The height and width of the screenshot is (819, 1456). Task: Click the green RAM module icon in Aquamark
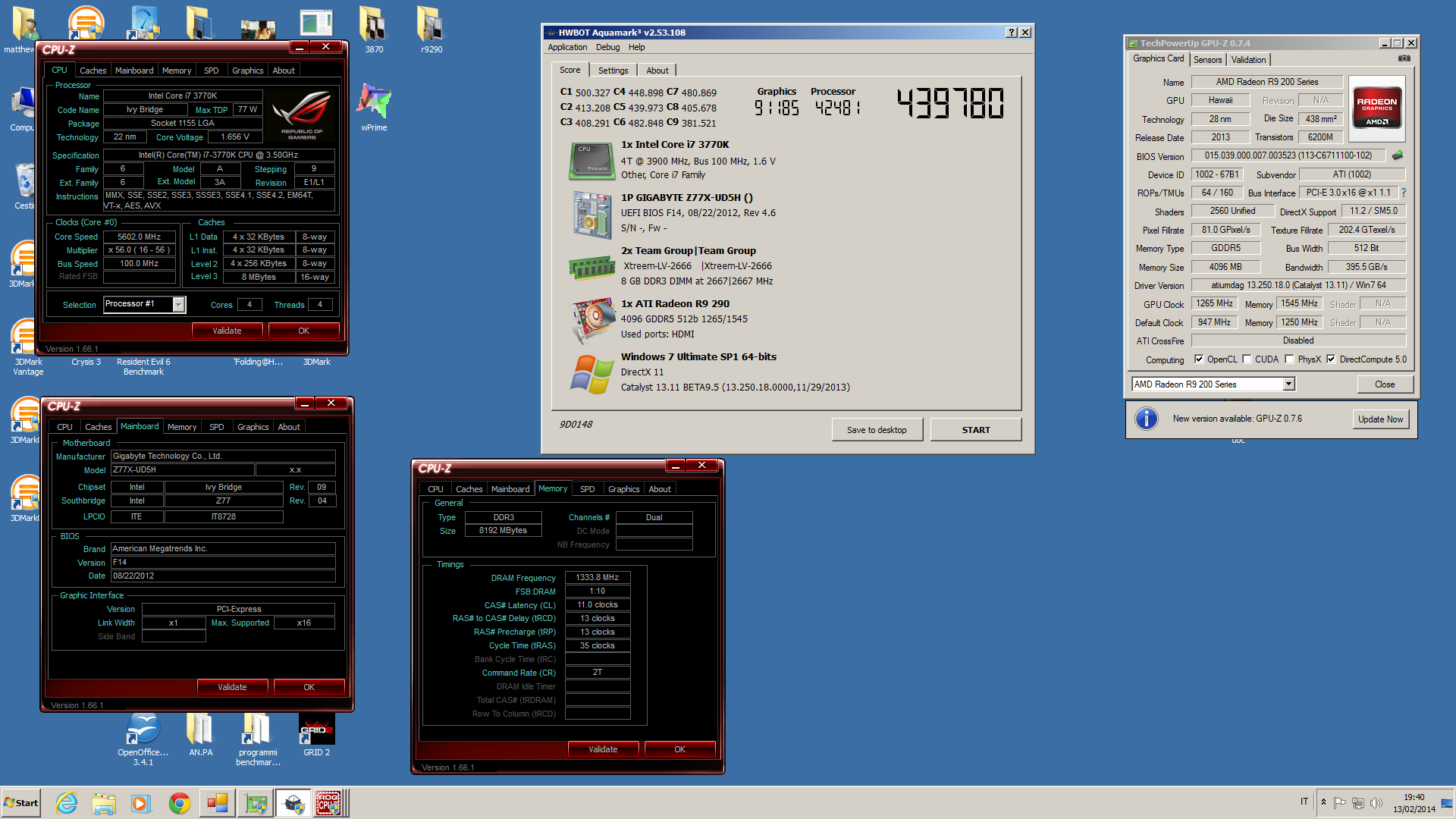tap(591, 267)
